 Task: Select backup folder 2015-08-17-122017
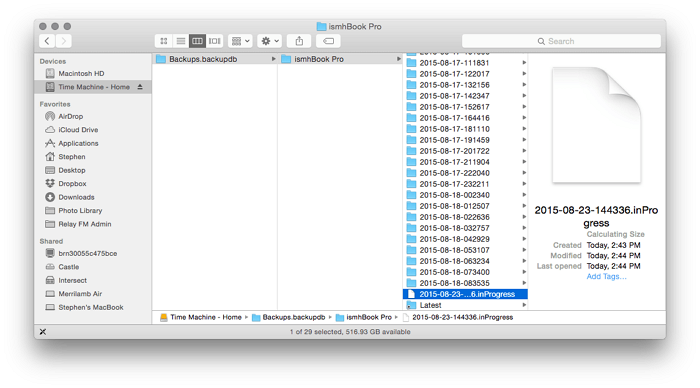[465, 74]
